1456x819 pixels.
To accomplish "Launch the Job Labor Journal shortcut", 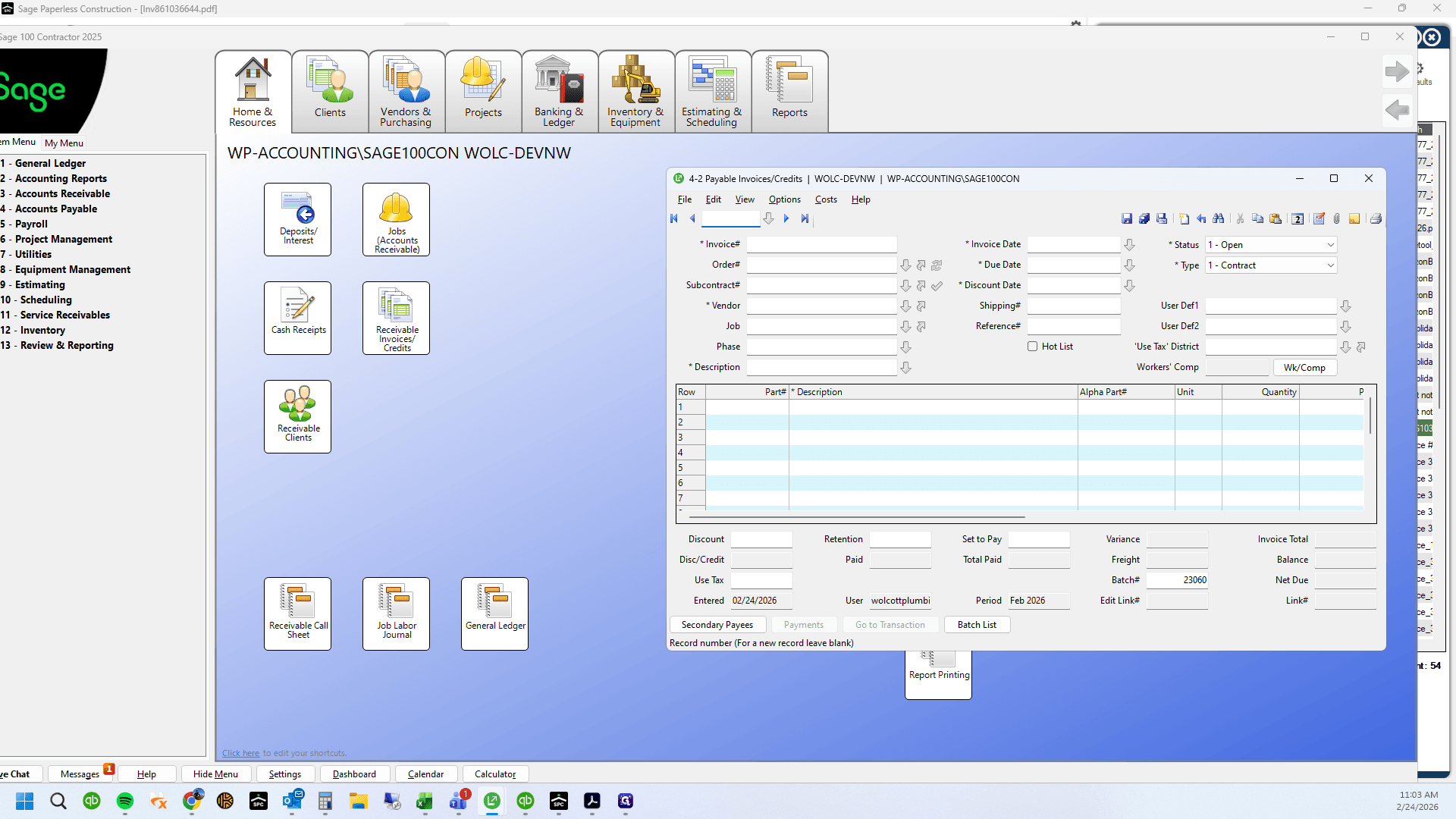I will (x=397, y=613).
